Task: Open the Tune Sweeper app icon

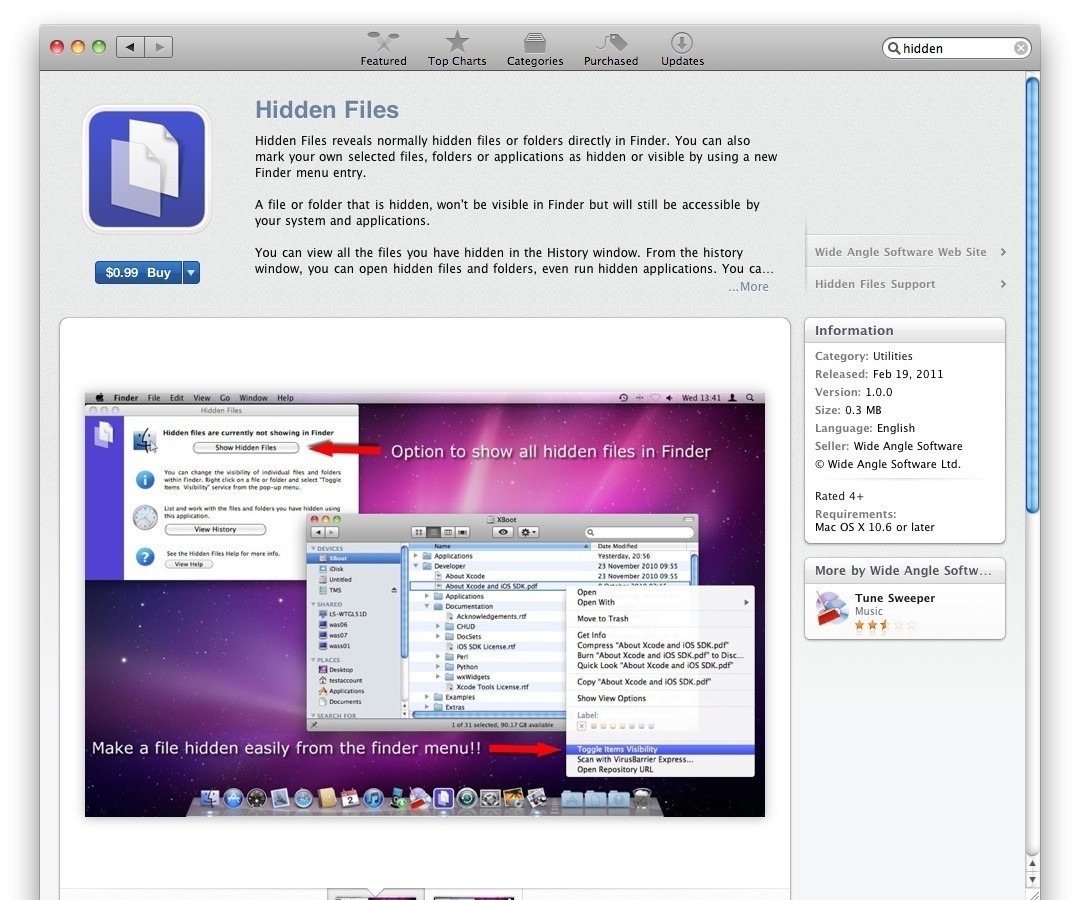Action: coord(832,608)
